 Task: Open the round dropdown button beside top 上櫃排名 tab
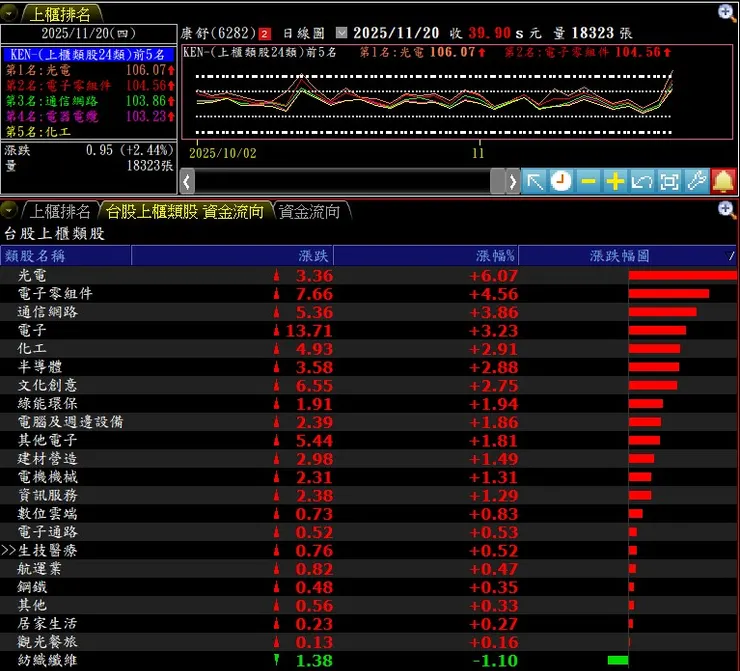[8, 13]
